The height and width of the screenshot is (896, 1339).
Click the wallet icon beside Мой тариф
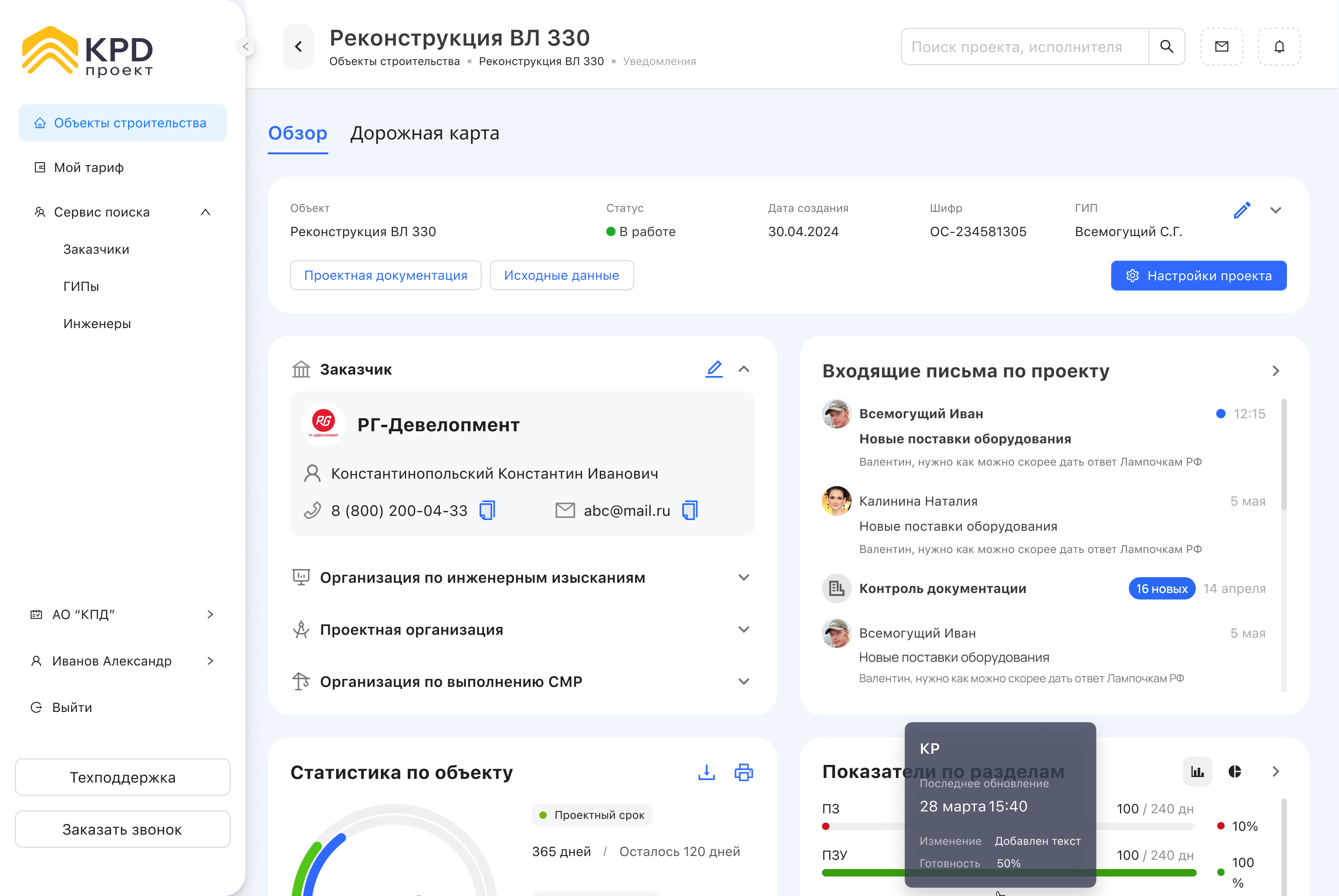(x=40, y=167)
